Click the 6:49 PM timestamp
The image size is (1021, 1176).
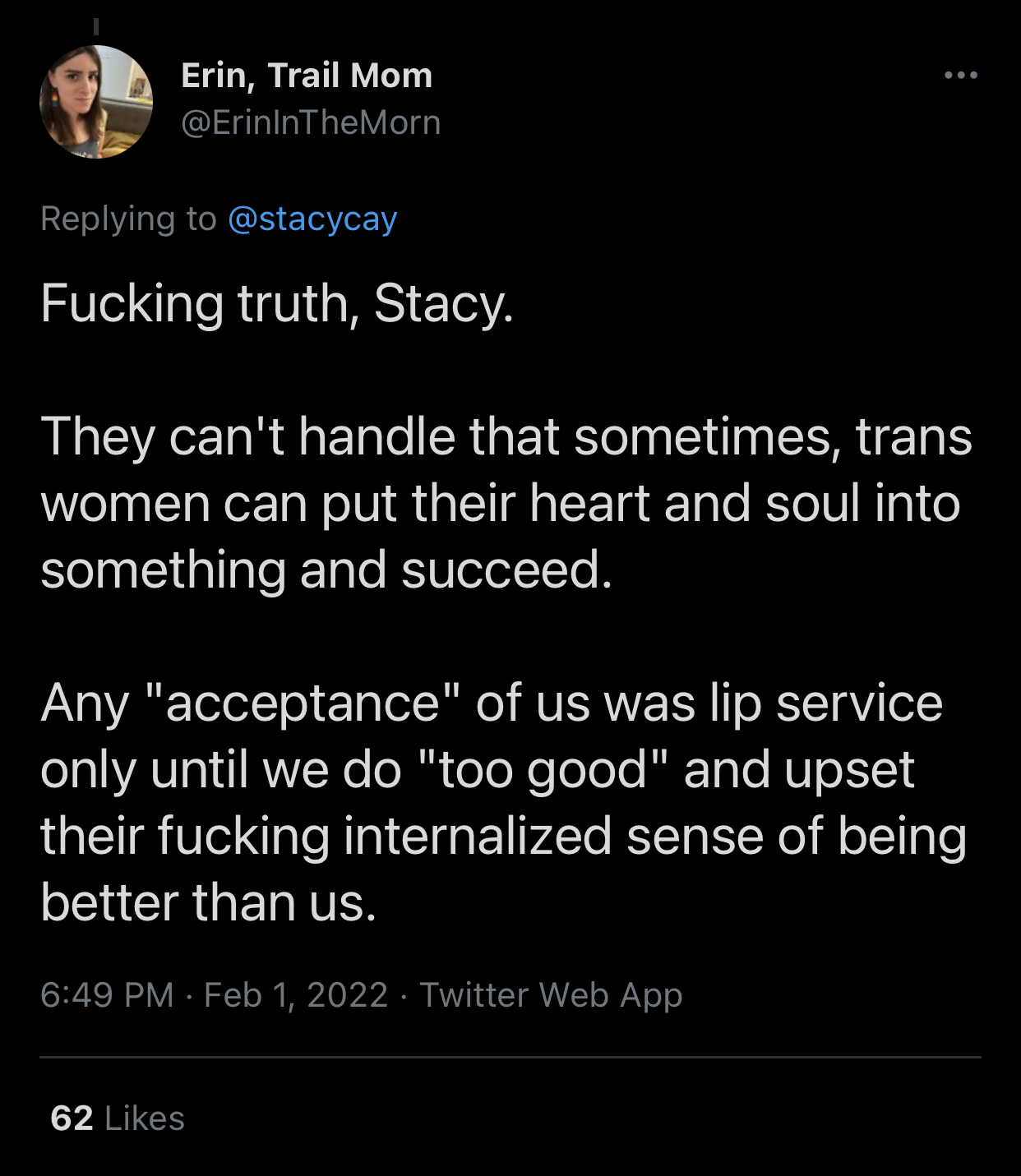(107, 994)
